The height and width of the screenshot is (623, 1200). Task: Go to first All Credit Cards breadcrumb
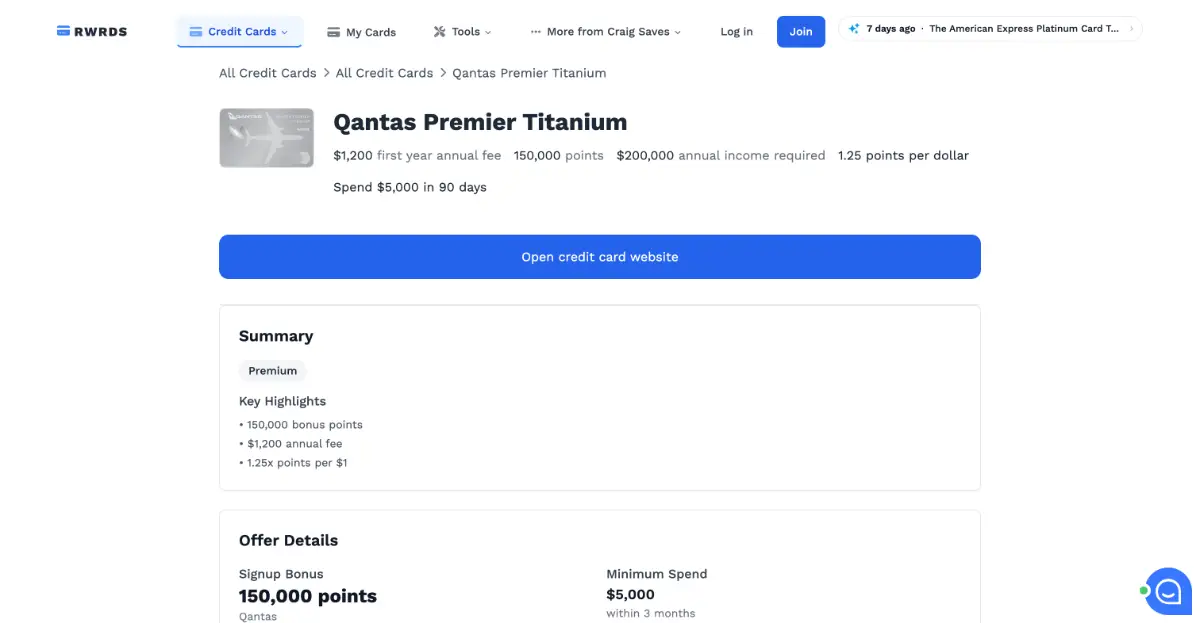pos(267,73)
